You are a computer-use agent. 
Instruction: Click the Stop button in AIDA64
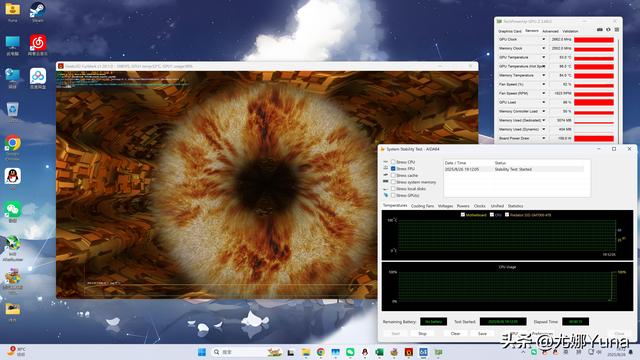pyautogui.click(x=422, y=334)
